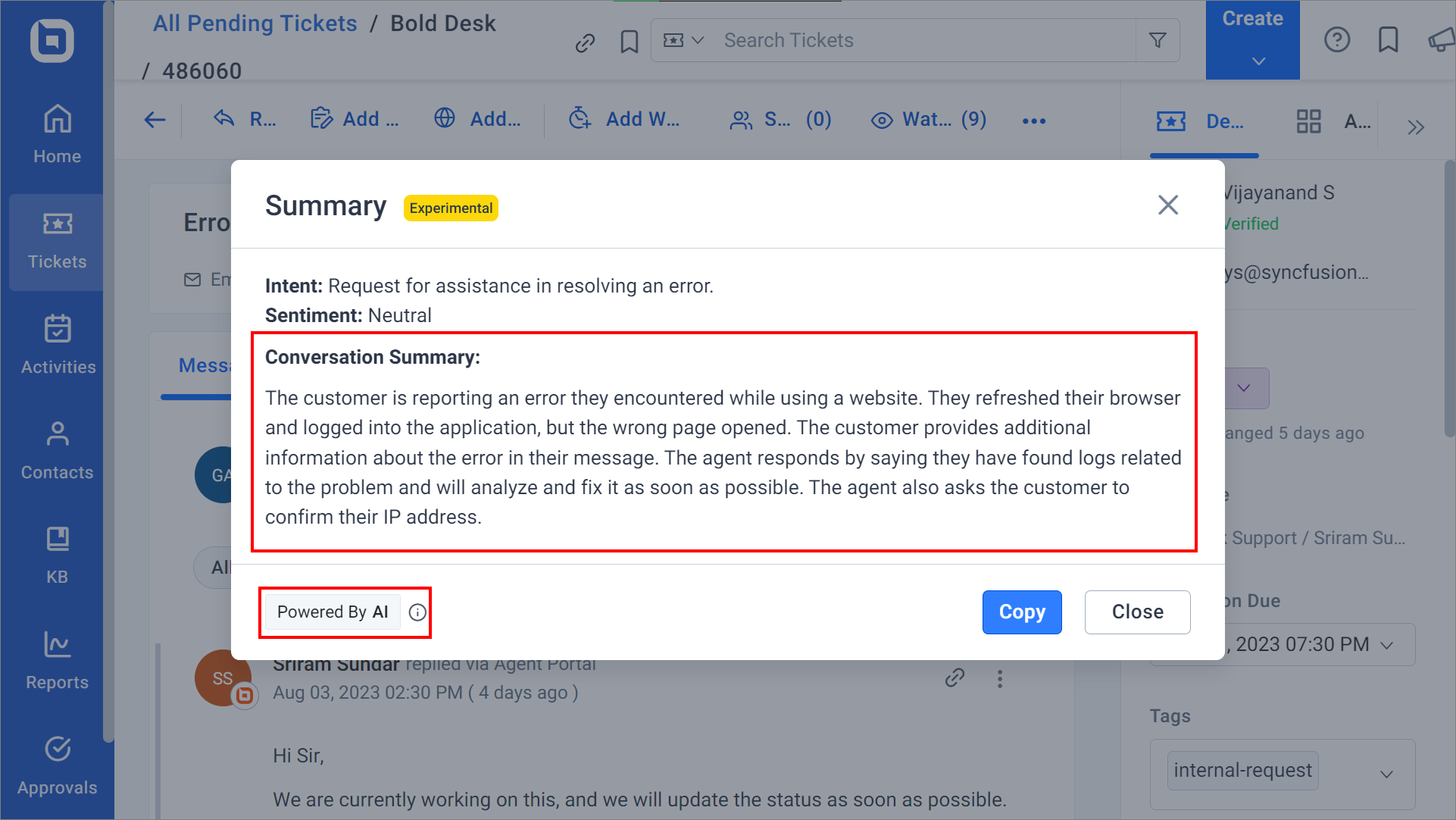Click the bookmark icon in the toolbar

pos(627,41)
